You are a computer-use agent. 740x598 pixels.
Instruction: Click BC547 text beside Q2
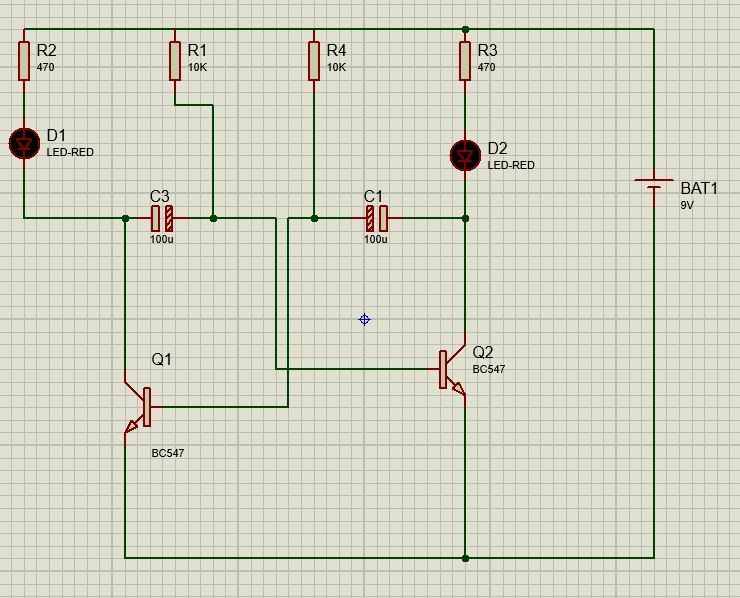click(489, 369)
